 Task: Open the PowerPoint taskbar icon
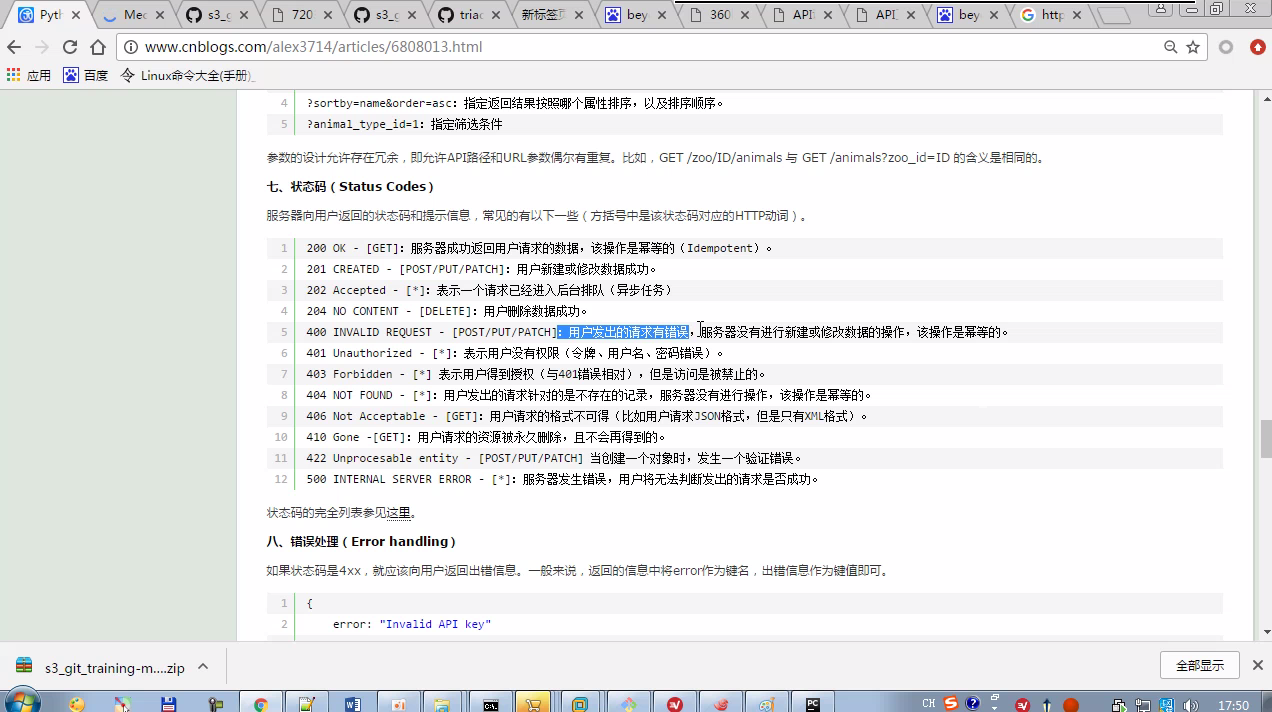click(399, 704)
